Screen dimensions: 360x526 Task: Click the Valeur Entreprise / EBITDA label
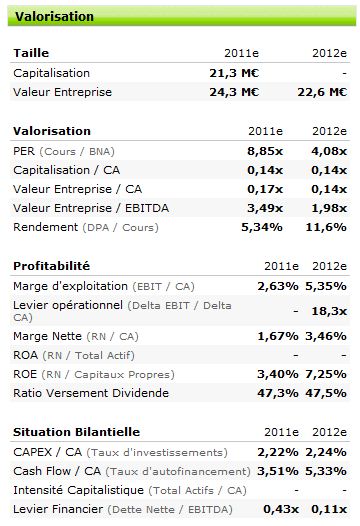point(91,208)
